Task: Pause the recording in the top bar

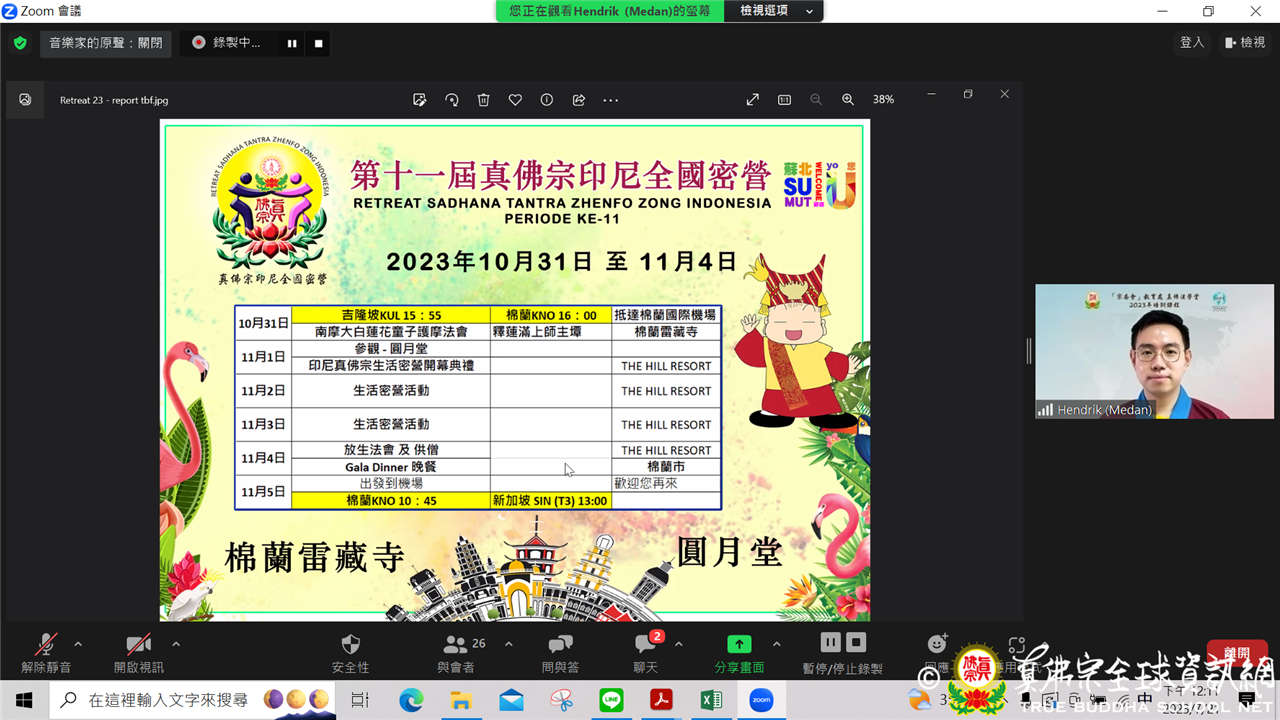Action: (292, 43)
